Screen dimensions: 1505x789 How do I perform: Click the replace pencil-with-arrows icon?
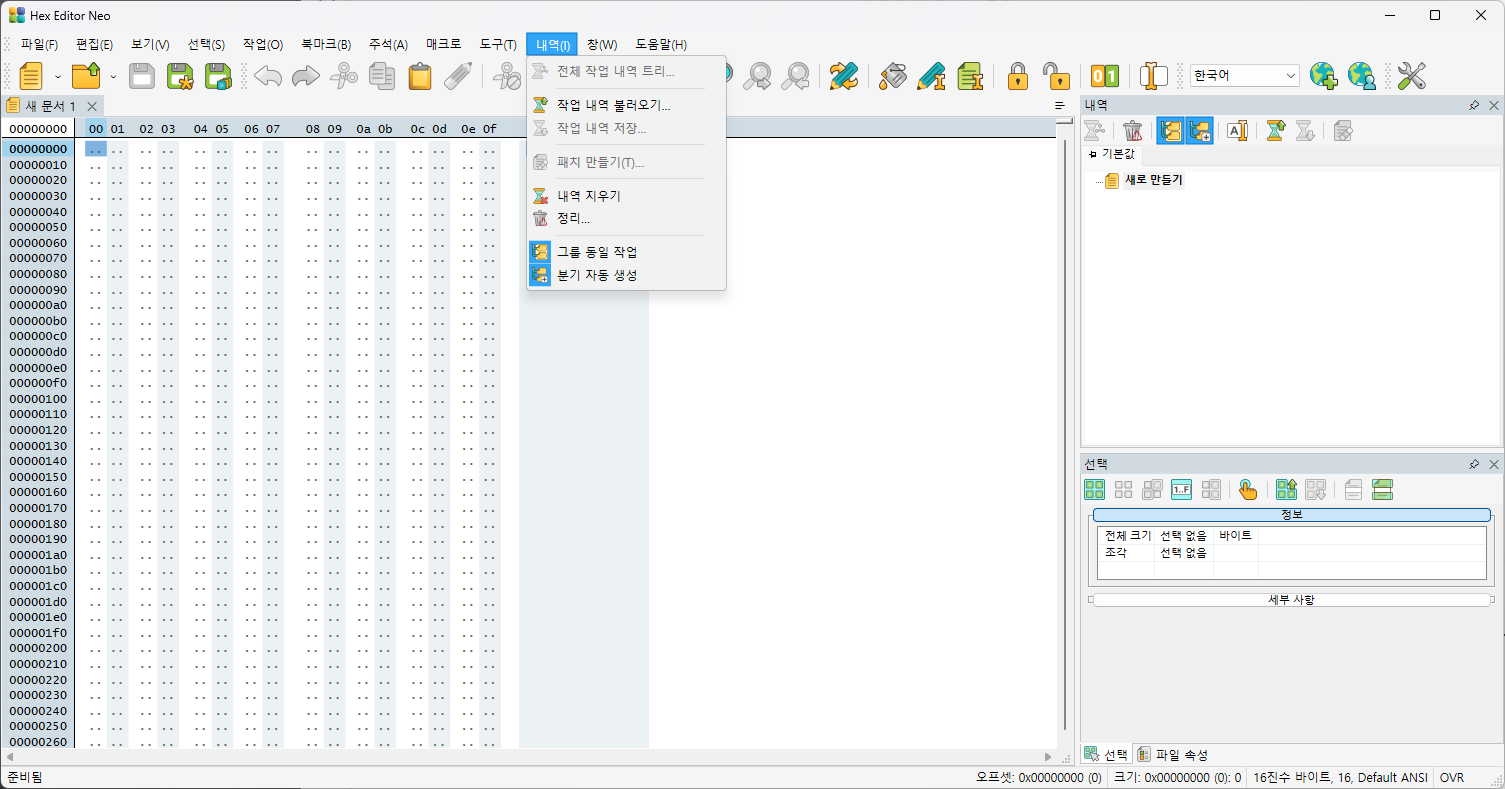844,76
